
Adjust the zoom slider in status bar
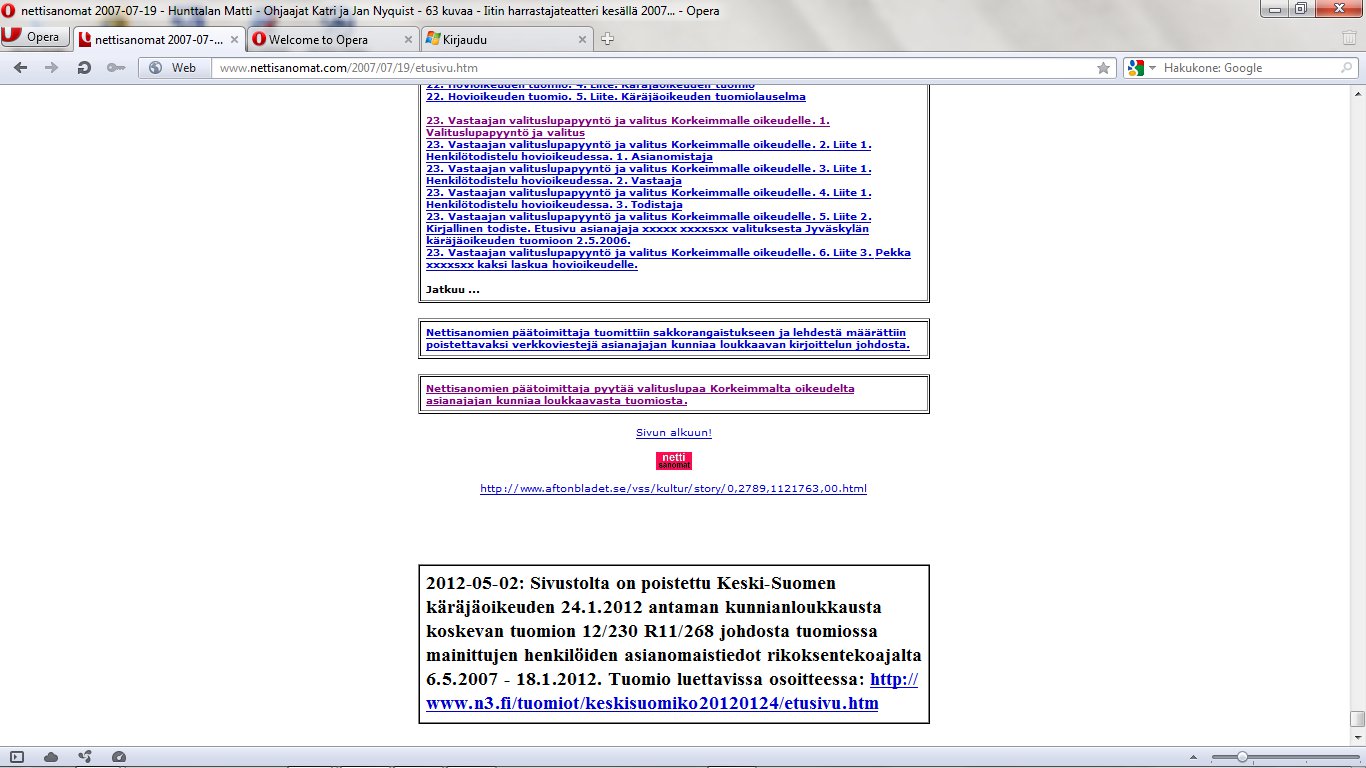1241,757
